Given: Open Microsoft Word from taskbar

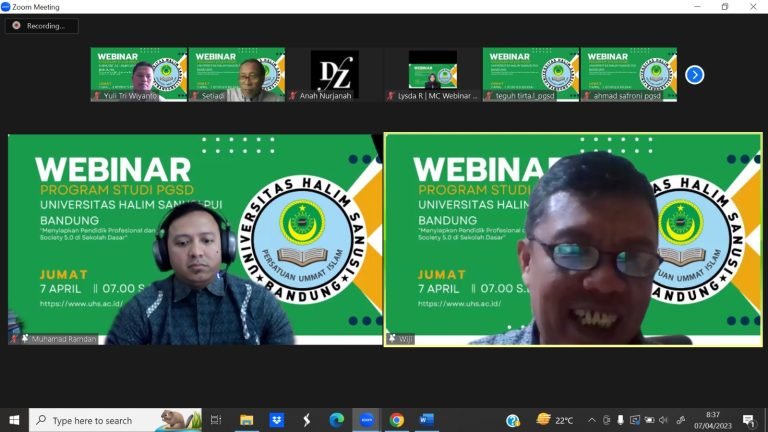Looking at the screenshot, I should click(x=427, y=420).
